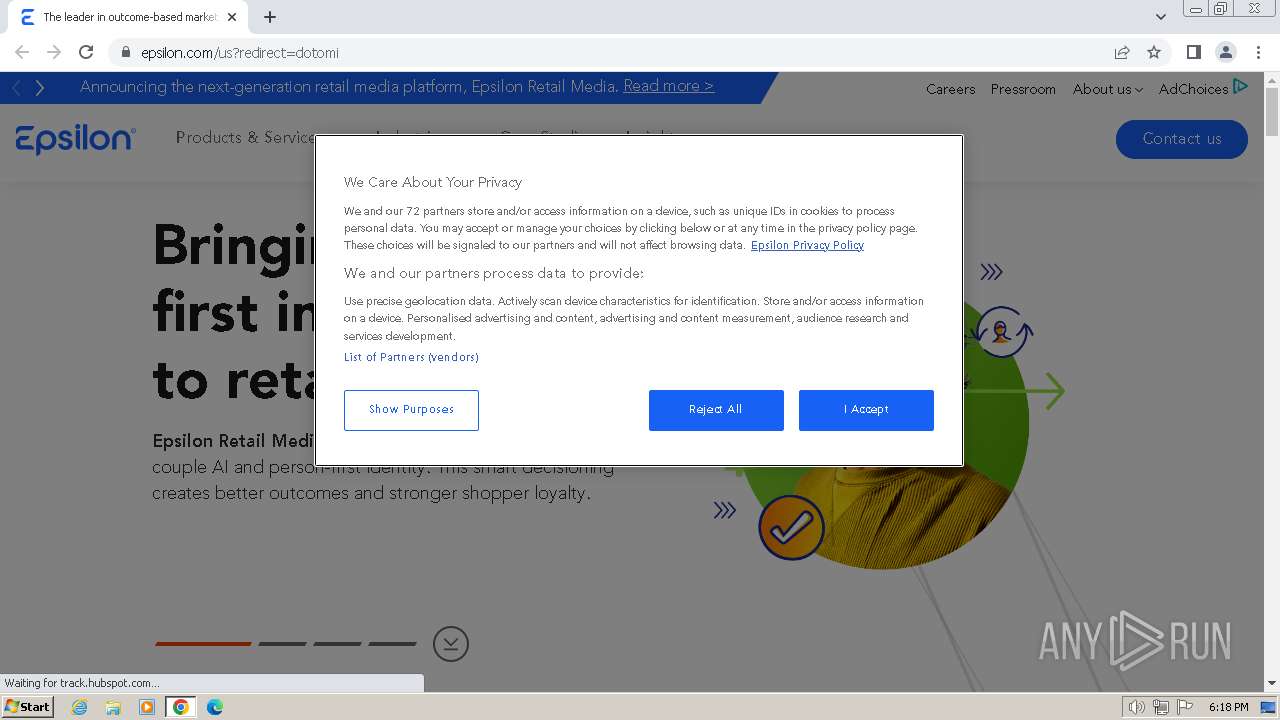This screenshot has width=1280, height=720.
Task: Click the browser Back arrow
Action: tap(22, 52)
